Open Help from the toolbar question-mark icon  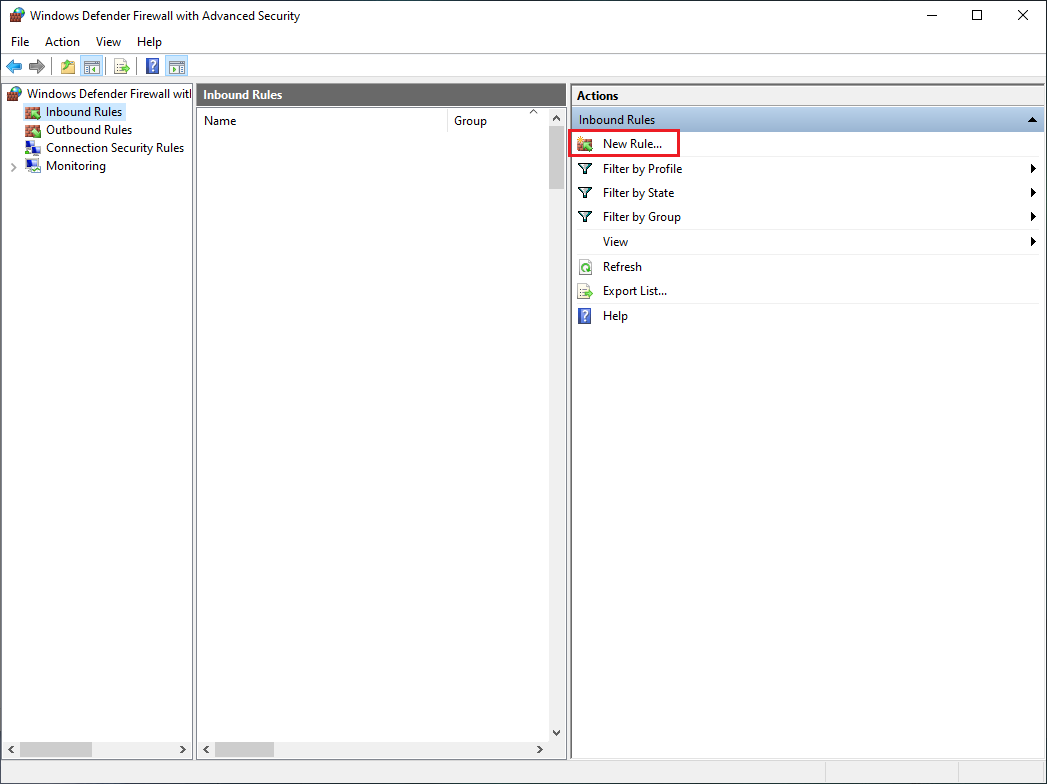pyautogui.click(x=153, y=66)
